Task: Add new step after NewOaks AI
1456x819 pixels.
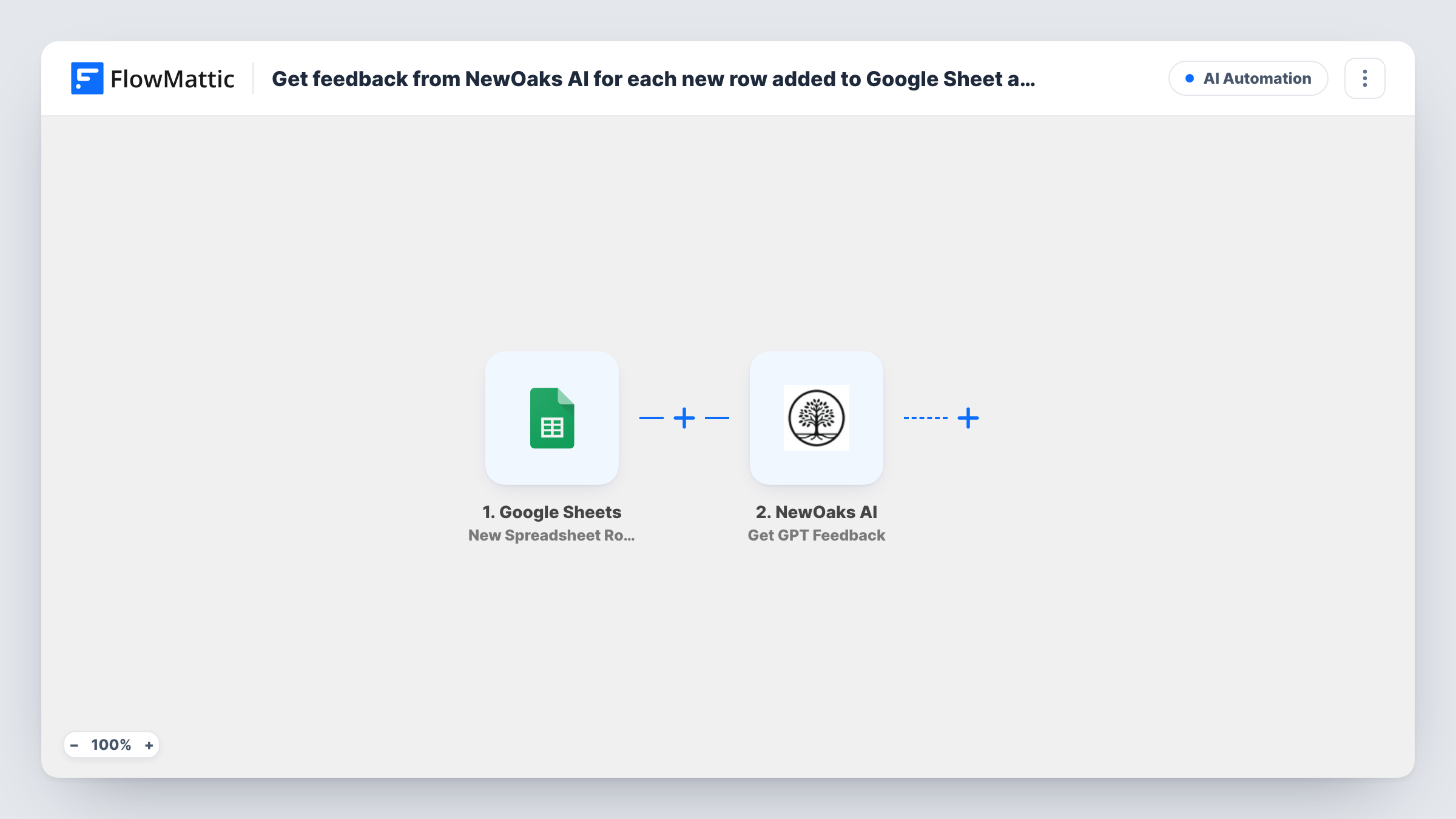Action: [968, 418]
